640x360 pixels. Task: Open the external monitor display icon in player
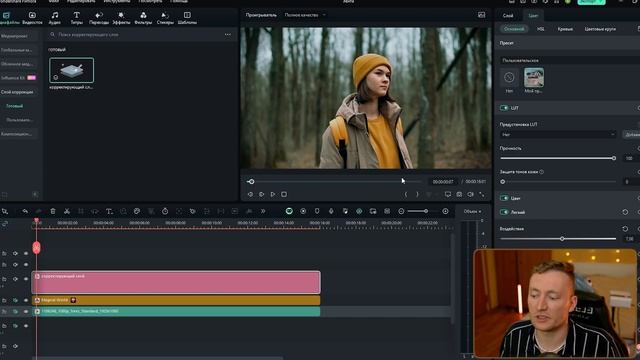tap(448, 194)
